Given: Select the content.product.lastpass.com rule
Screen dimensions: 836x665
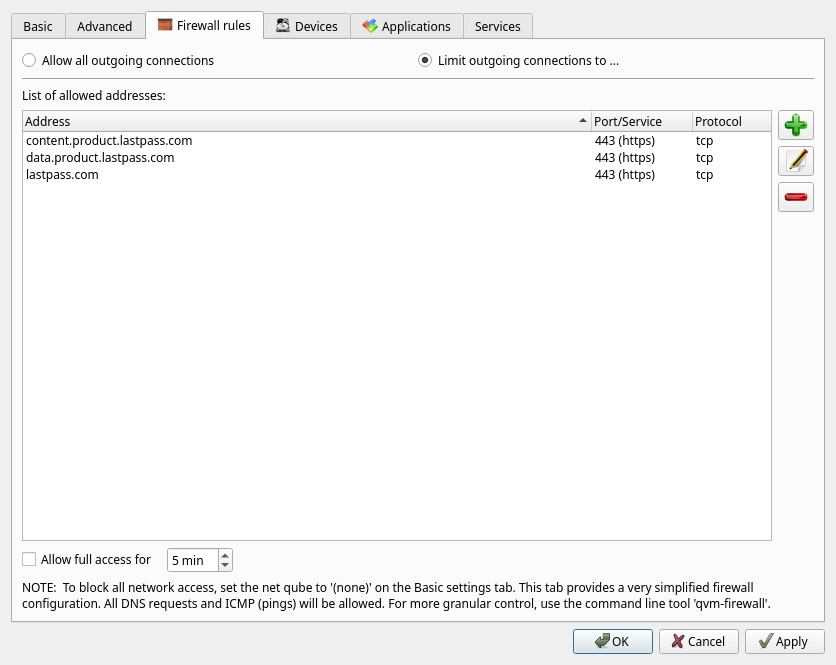Looking at the screenshot, I should click(397, 141).
